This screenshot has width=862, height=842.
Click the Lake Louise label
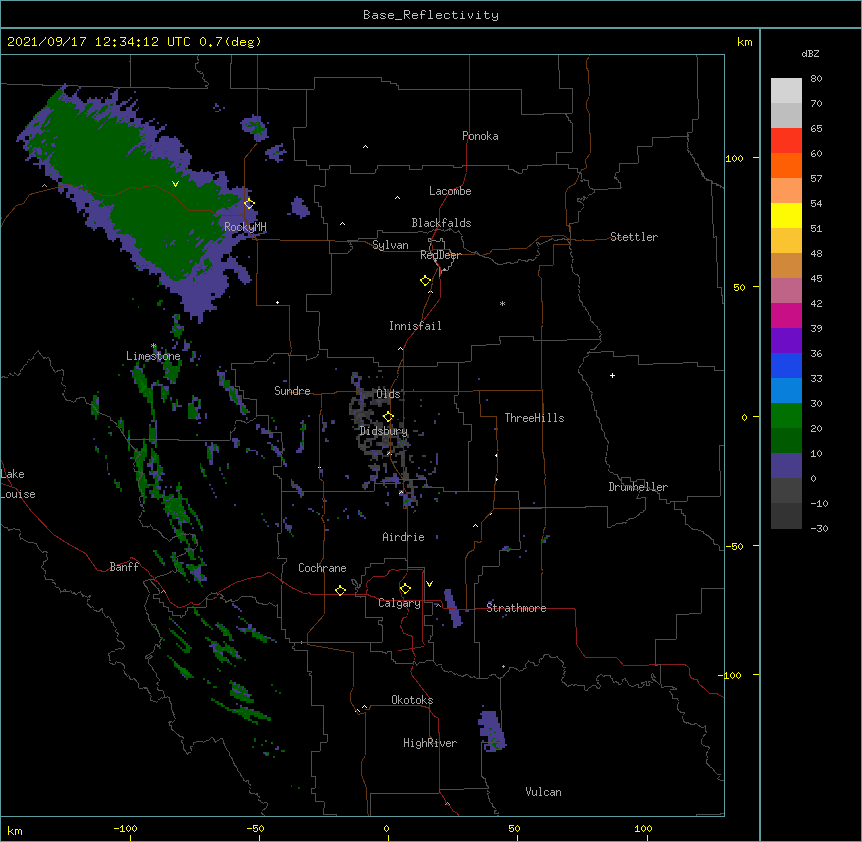pyautogui.click(x=18, y=484)
